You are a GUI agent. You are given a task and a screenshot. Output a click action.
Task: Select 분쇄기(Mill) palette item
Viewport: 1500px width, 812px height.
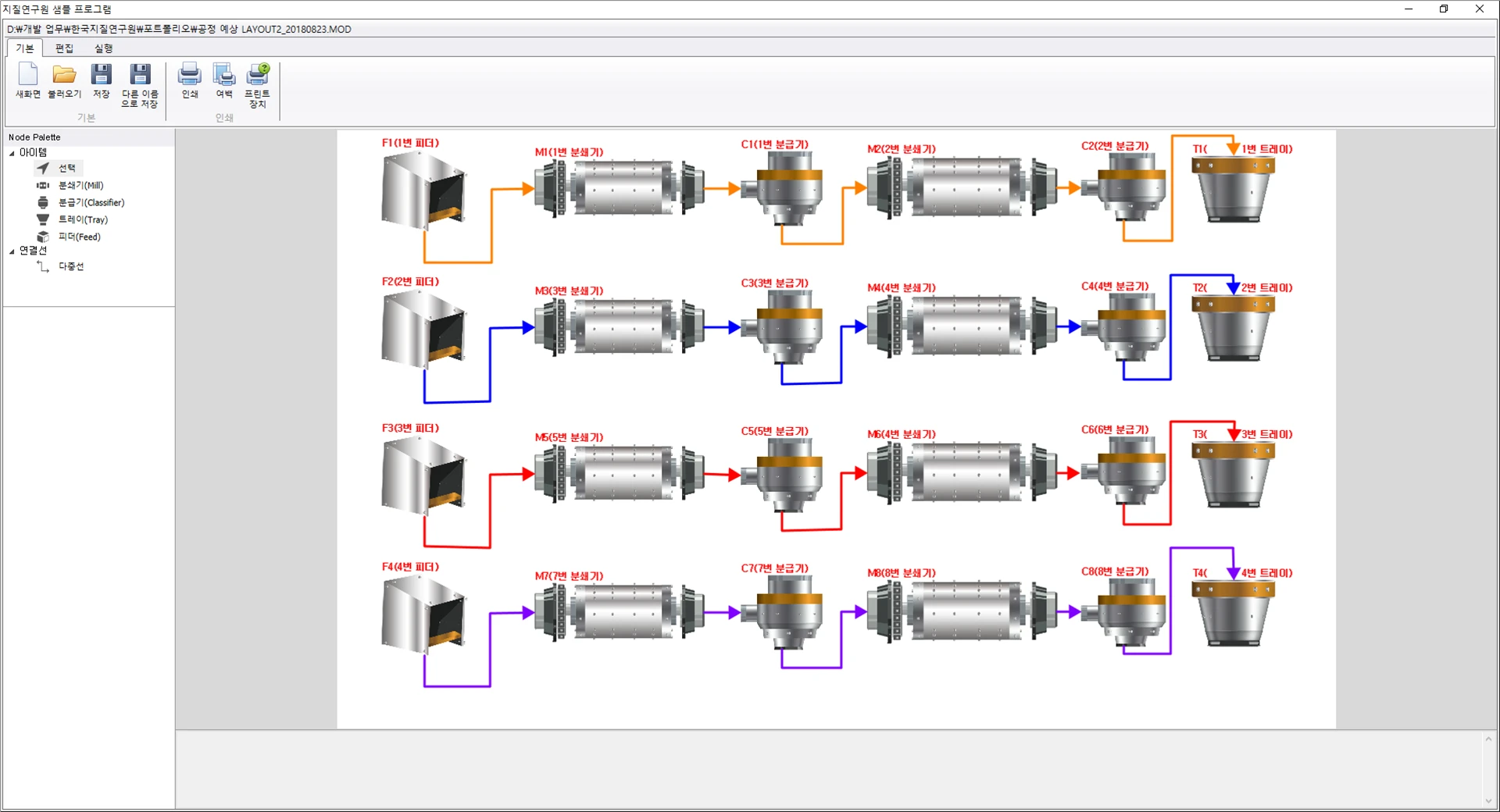pyautogui.click(x=70, y=185)
